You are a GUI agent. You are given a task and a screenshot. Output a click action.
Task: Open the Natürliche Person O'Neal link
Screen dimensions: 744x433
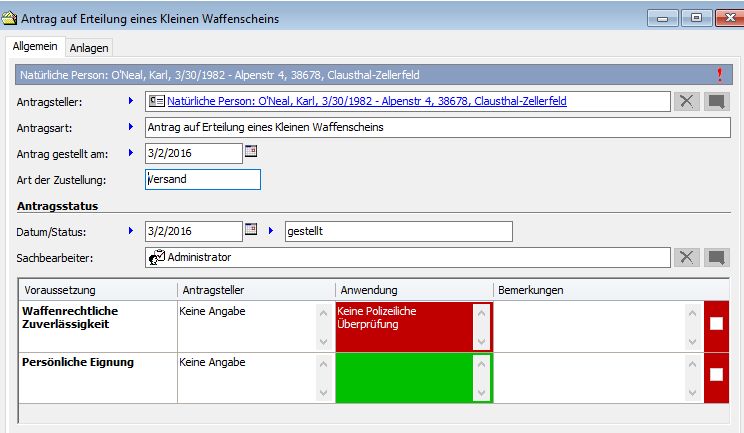click(366, 101)
